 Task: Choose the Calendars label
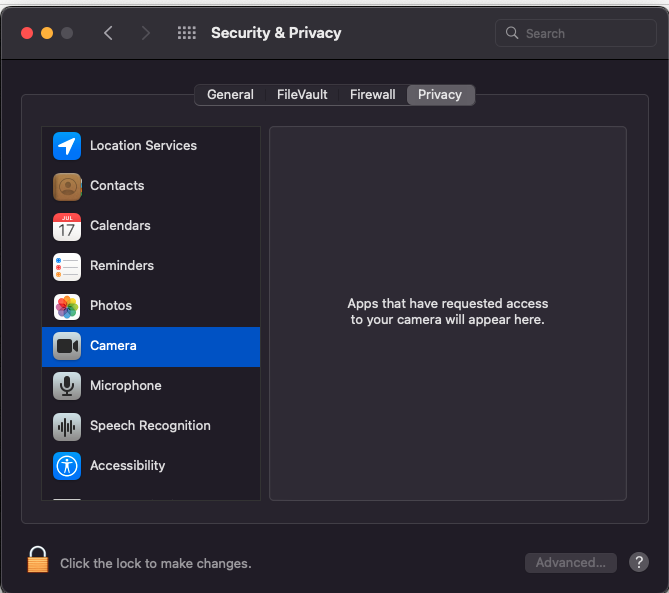[x=120, y=226]
